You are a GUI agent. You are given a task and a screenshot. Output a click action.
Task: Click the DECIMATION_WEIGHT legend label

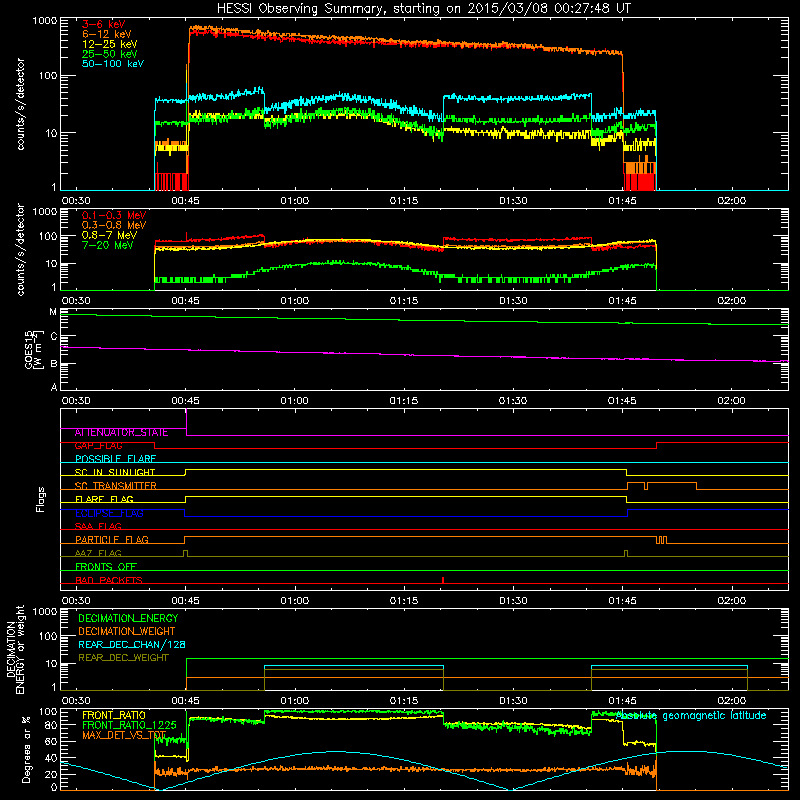coord(127,632)
